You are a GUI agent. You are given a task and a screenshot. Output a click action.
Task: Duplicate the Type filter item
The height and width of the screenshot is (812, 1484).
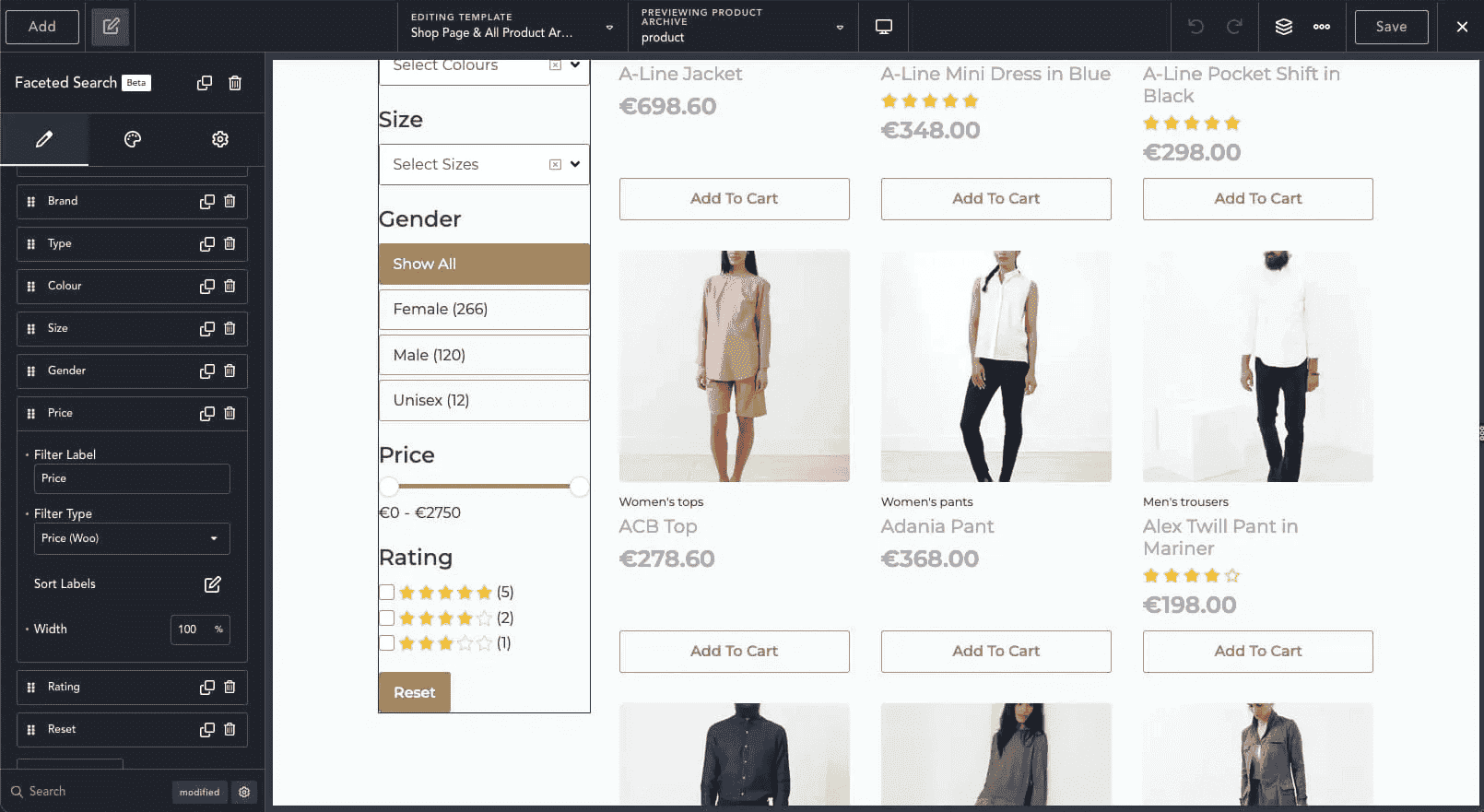[x=207, y=243]
